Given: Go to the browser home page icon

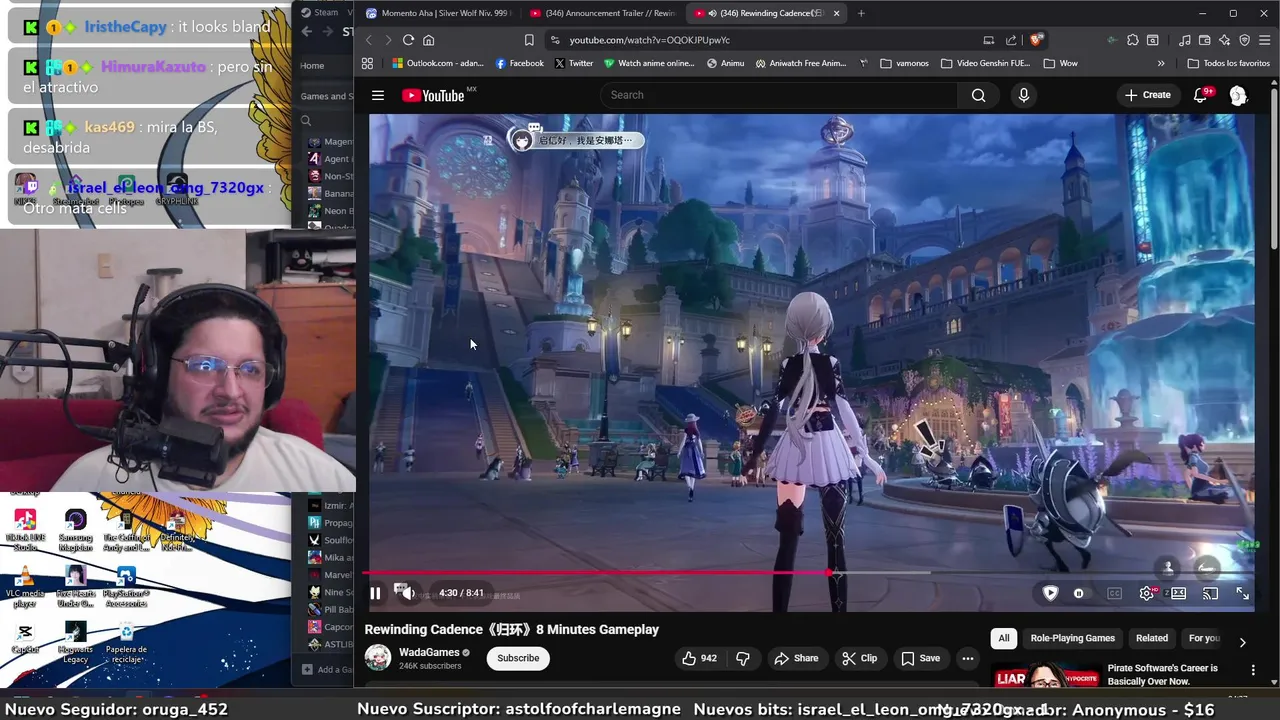Looking at the screenshot, I should pos(428,40).
